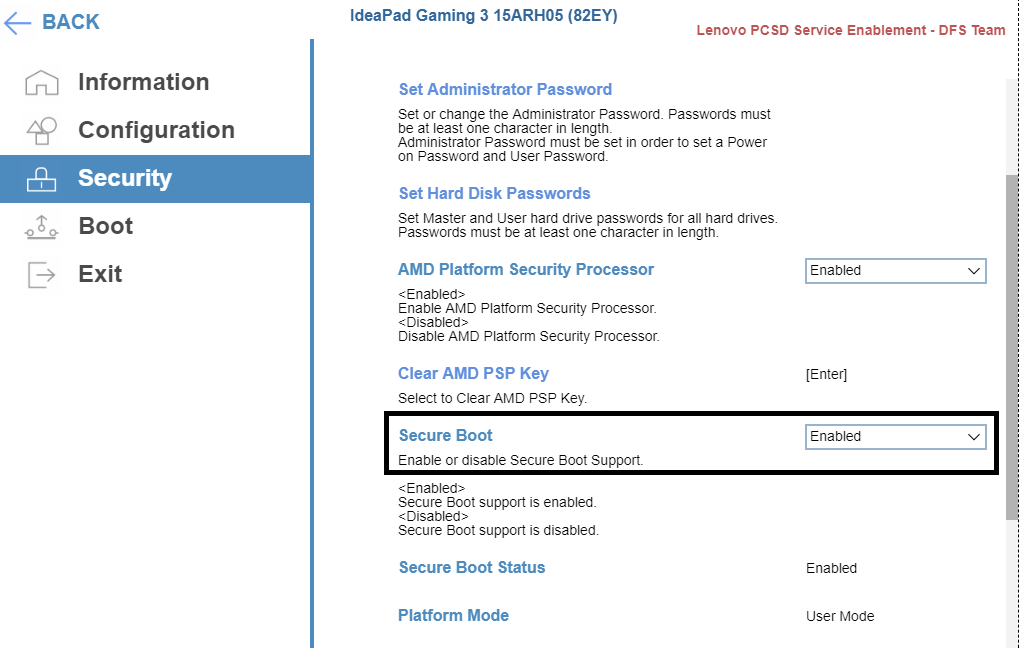
Task: Click the Secure Boot dropdown chevron
Action: (x=973, y=437)
